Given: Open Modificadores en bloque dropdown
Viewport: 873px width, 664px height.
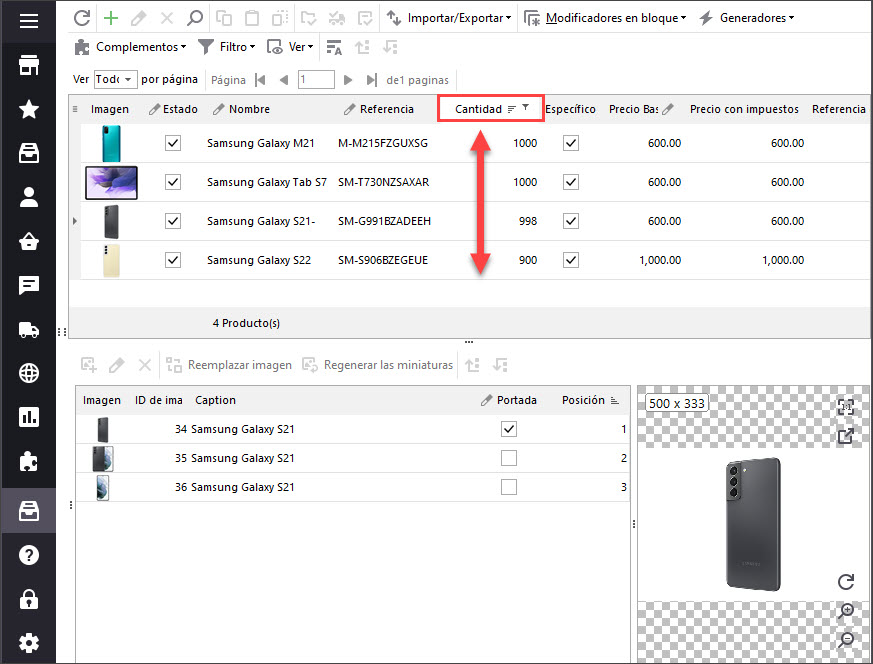Looking at the screenshot, I should tap(606, 18).
